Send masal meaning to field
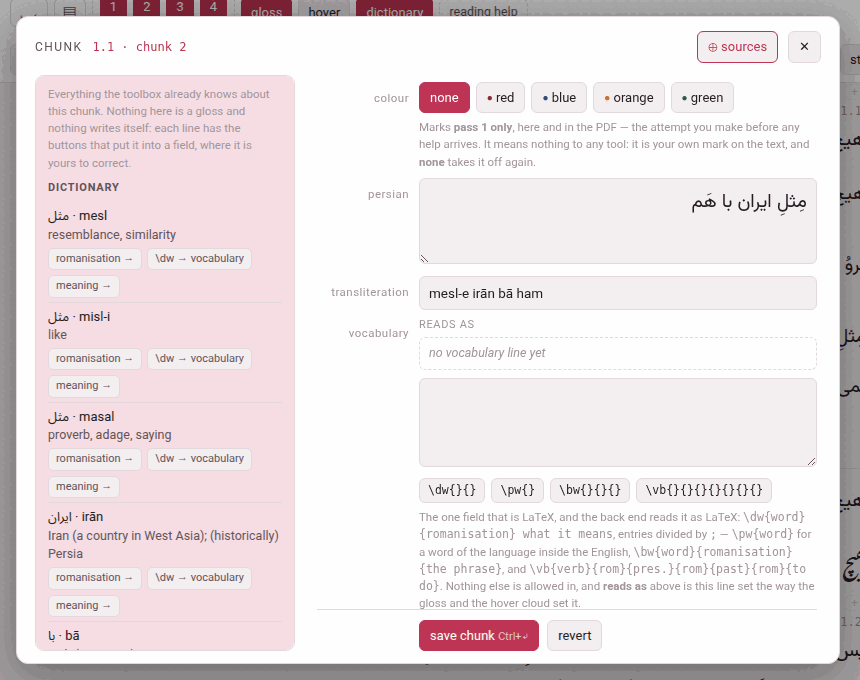Screen dimensions: 860x680 83,486
